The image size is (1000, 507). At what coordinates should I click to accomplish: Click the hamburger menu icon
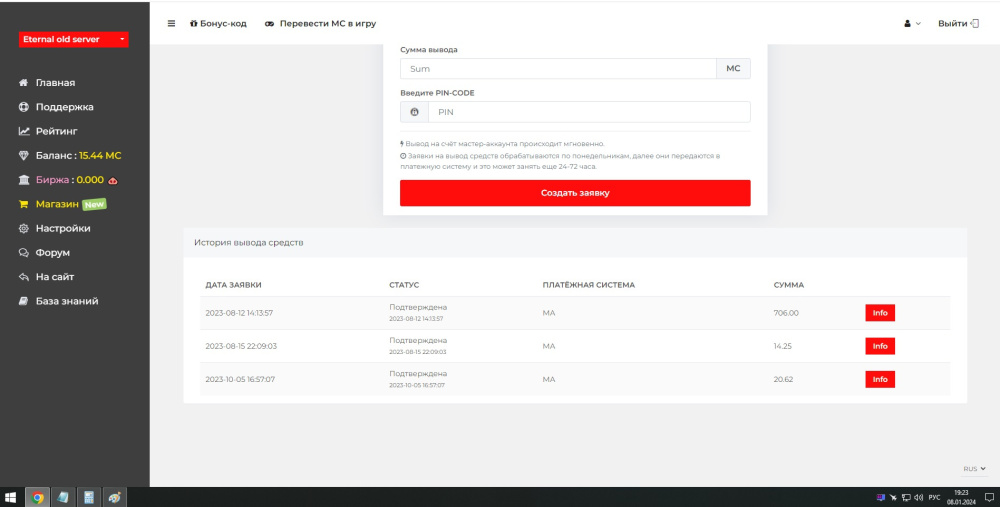[x=171, y=23]
